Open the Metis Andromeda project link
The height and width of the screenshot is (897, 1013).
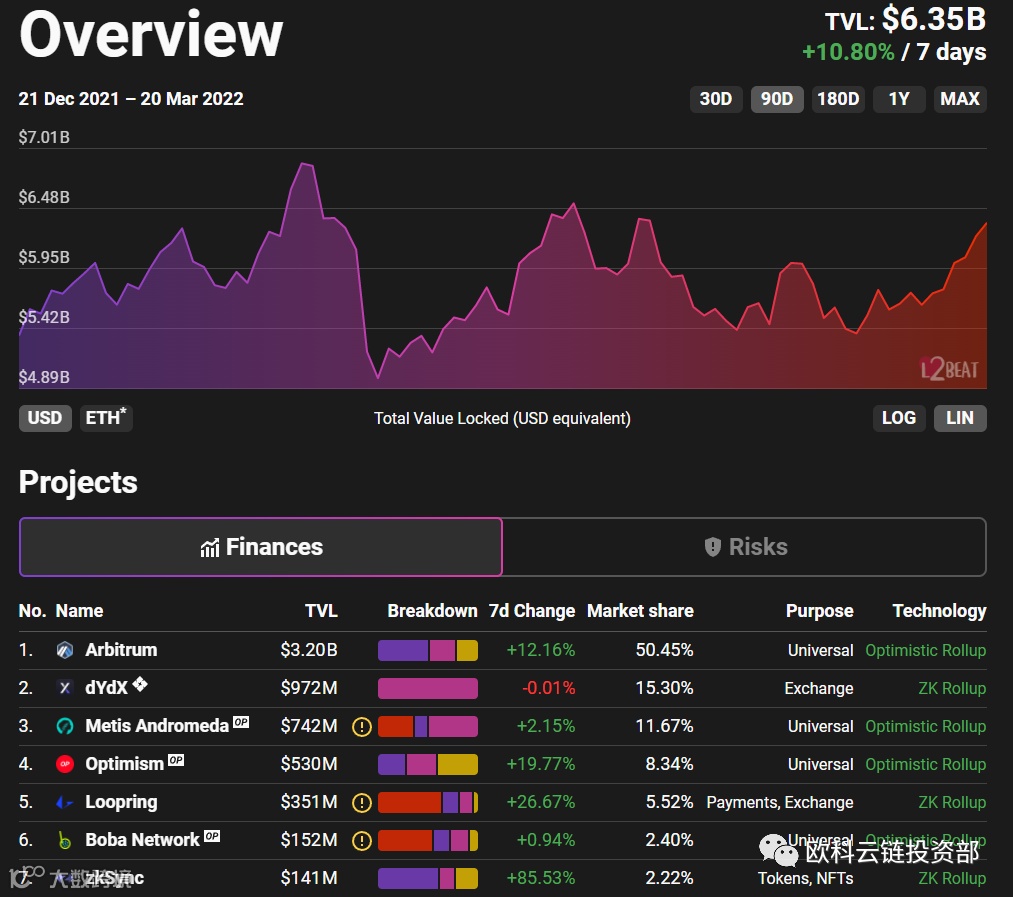pyautogui.click(x=157, y=726)
